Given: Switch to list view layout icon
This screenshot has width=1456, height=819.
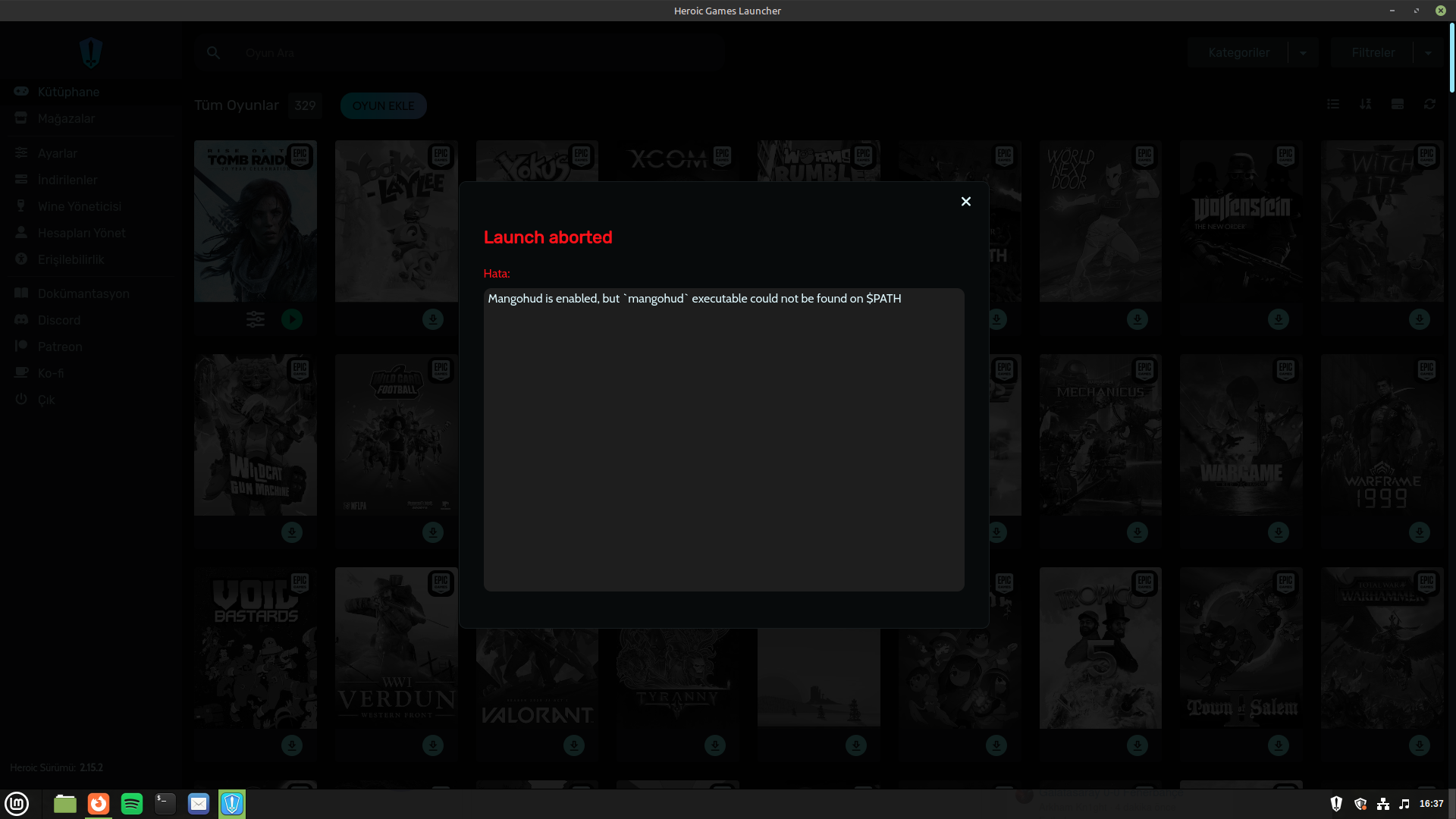Looking at the screenshot, I should coord(1333,105).
